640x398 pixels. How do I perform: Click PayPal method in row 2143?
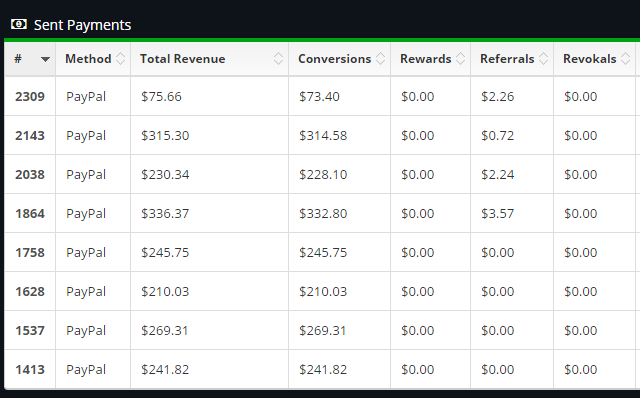coord(86,136)
